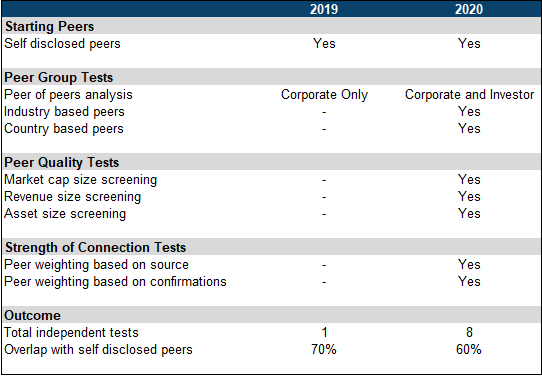Viewport: 542px width, 377px height.
Task: Select the Outcome section header
Action: coord(32,315)
